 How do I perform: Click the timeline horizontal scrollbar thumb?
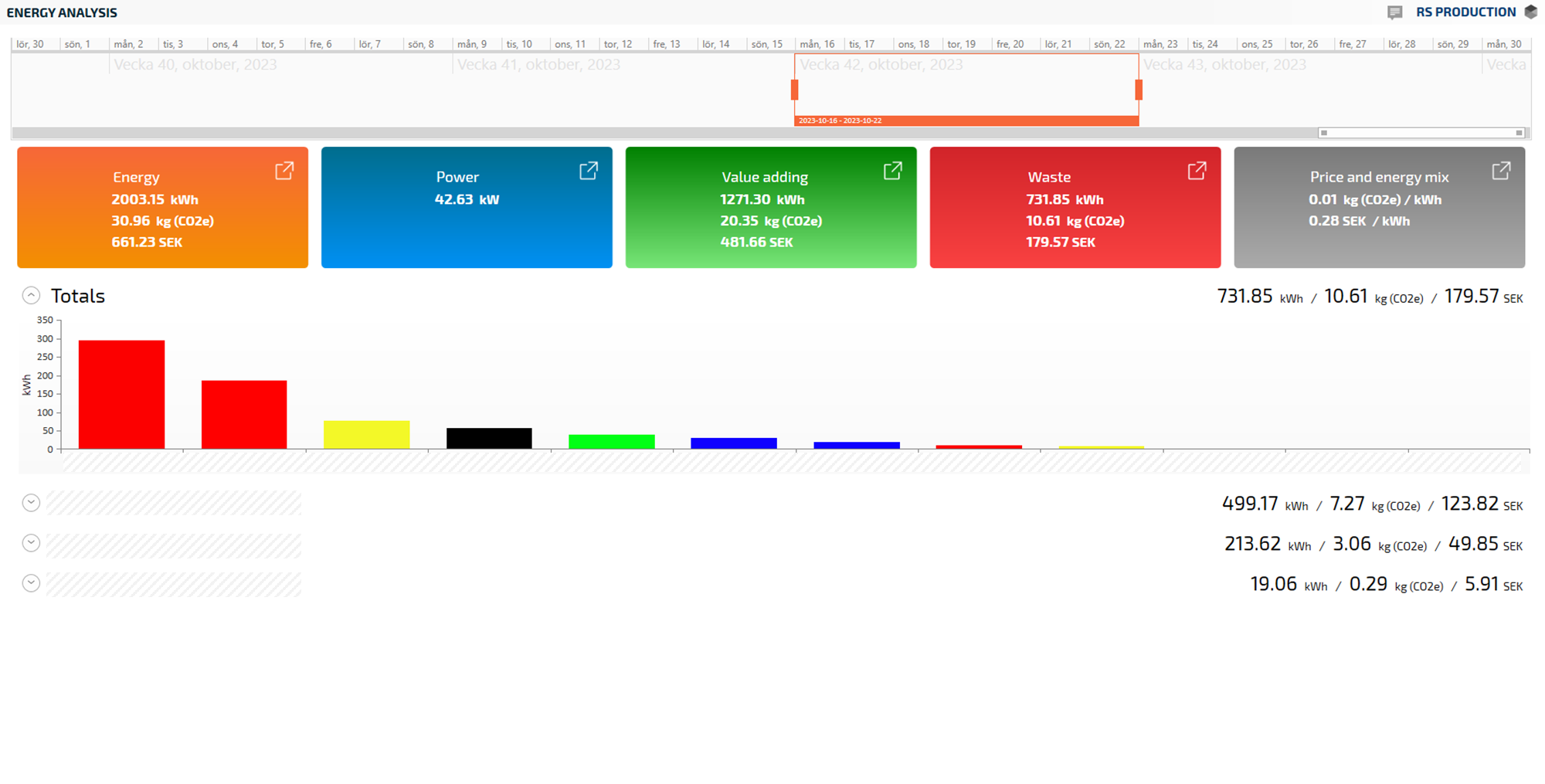tap(1421, 133)
